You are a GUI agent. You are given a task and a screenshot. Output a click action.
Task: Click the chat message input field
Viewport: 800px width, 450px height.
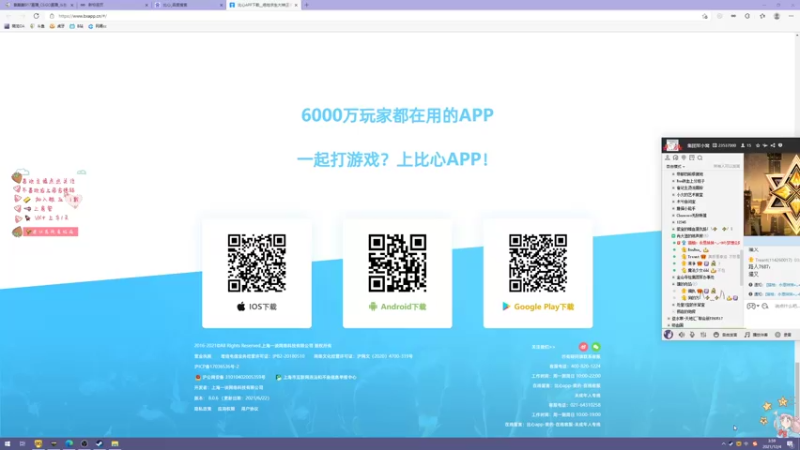pyautogui.click(x=786, y=306)
